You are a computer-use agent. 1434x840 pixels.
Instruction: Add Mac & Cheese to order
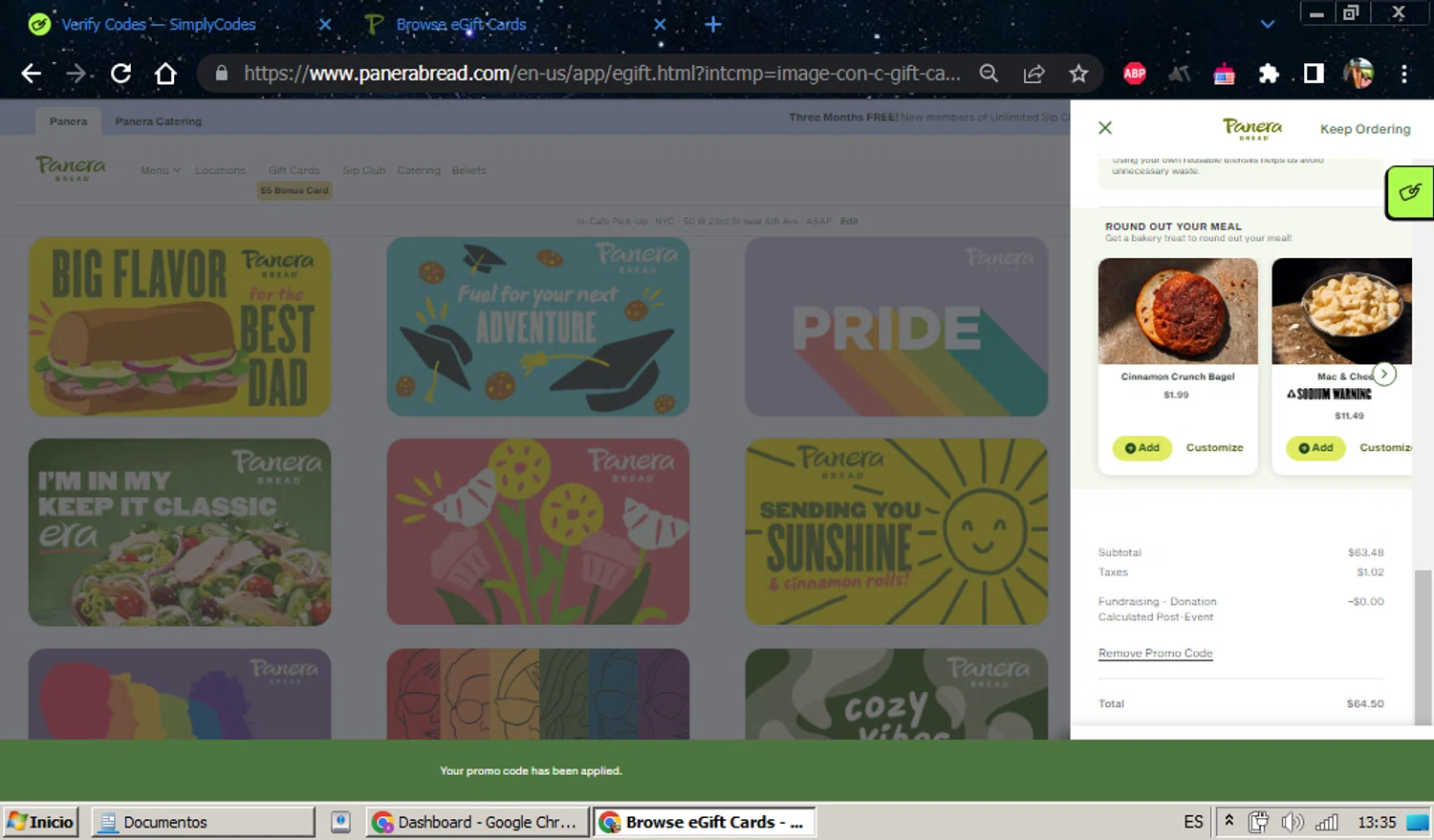tap(1315, 447)
